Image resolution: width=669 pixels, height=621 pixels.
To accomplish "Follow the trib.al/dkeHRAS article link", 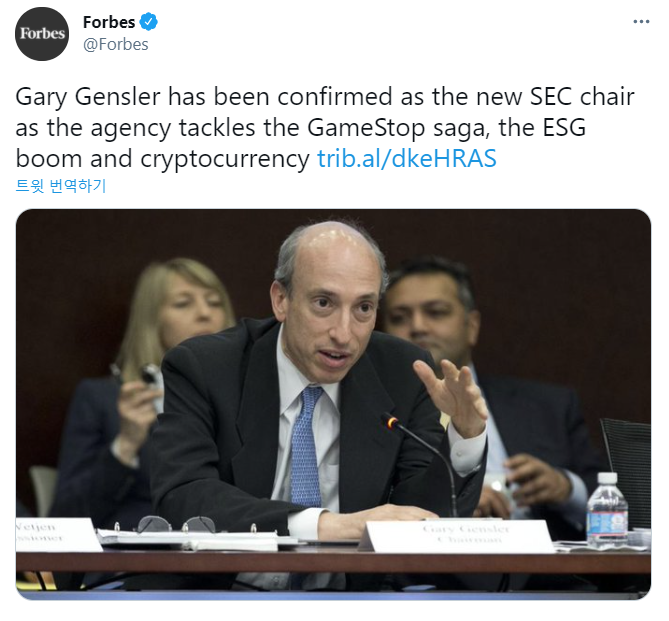I will tap(407, 158).
